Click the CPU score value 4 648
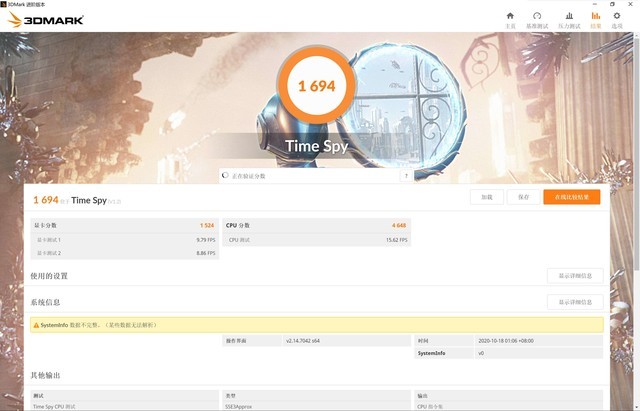Image resolution: width=640 pixels, height=411 pixels. pyautogui.click(x=399, y=225)
